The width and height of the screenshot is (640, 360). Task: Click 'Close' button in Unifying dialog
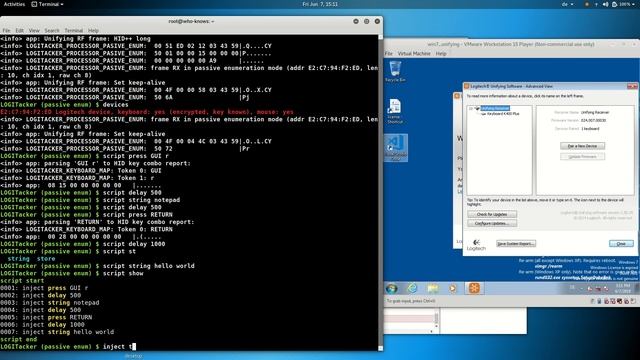pyautogui.click(x=621, y=244)
